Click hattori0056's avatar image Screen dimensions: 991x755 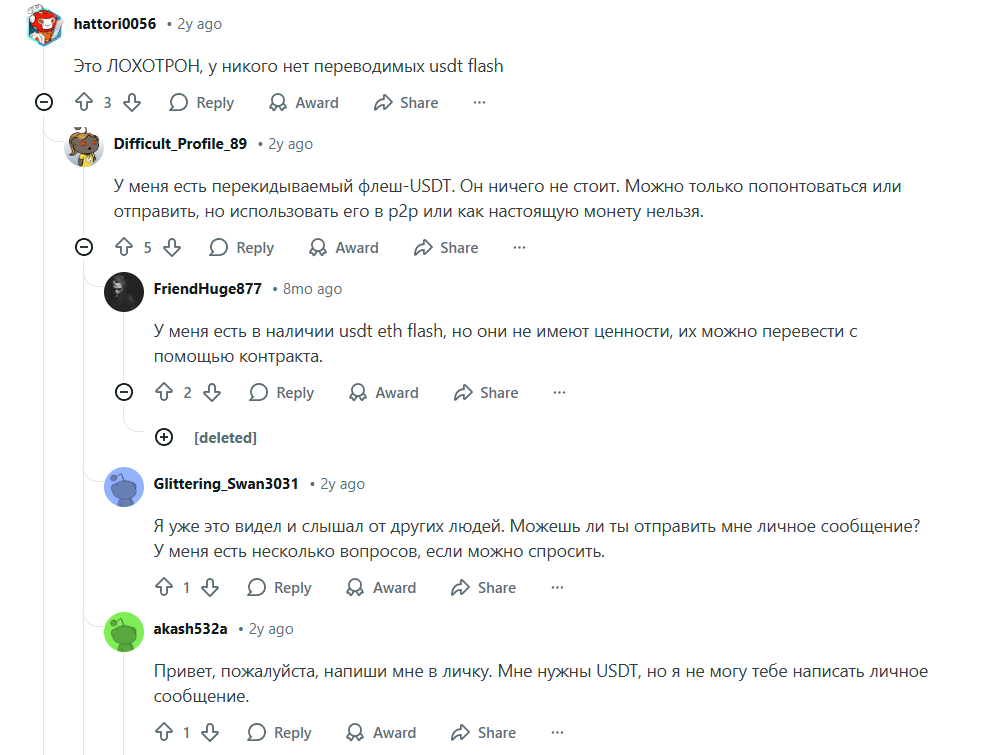(x=45, y=25)
